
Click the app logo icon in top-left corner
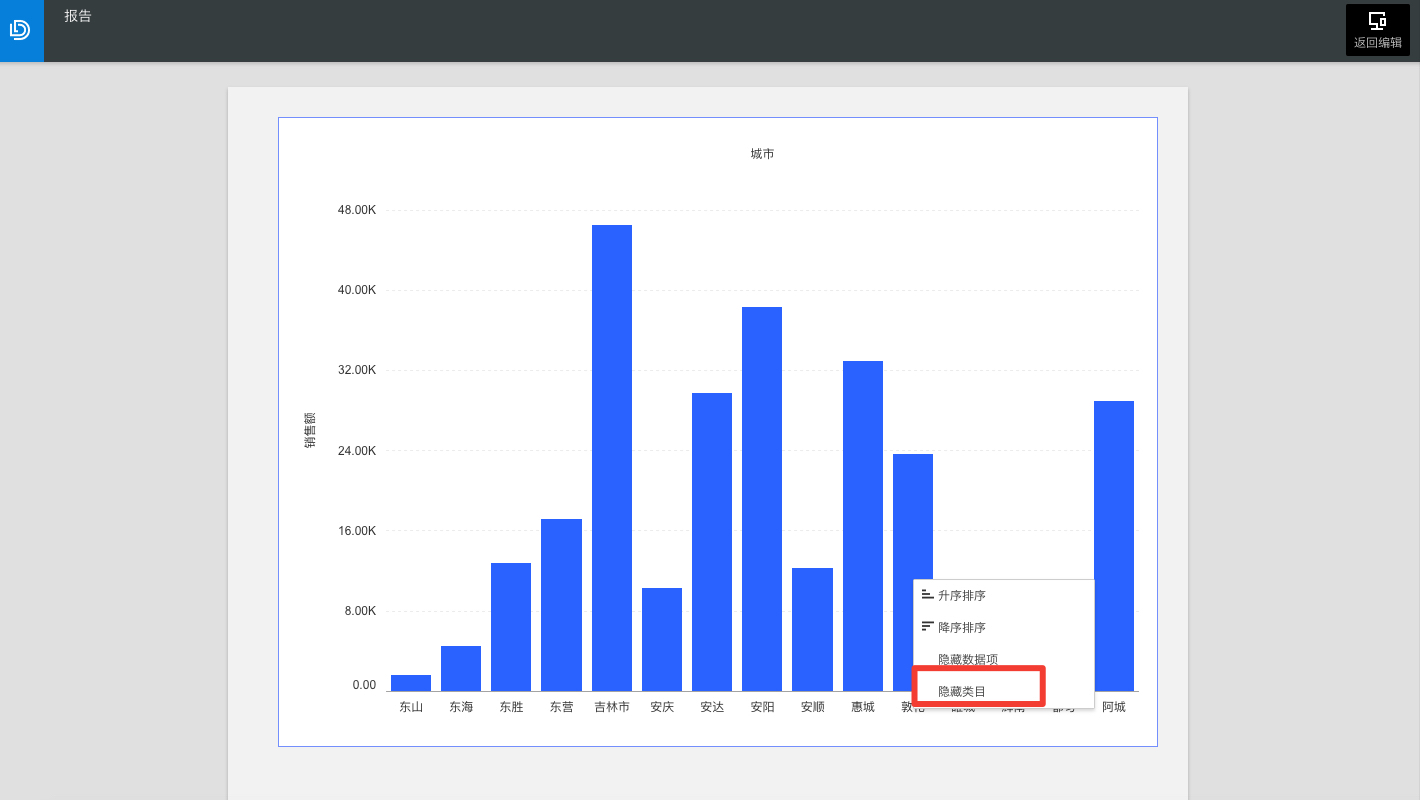click(x=21, y=30)
